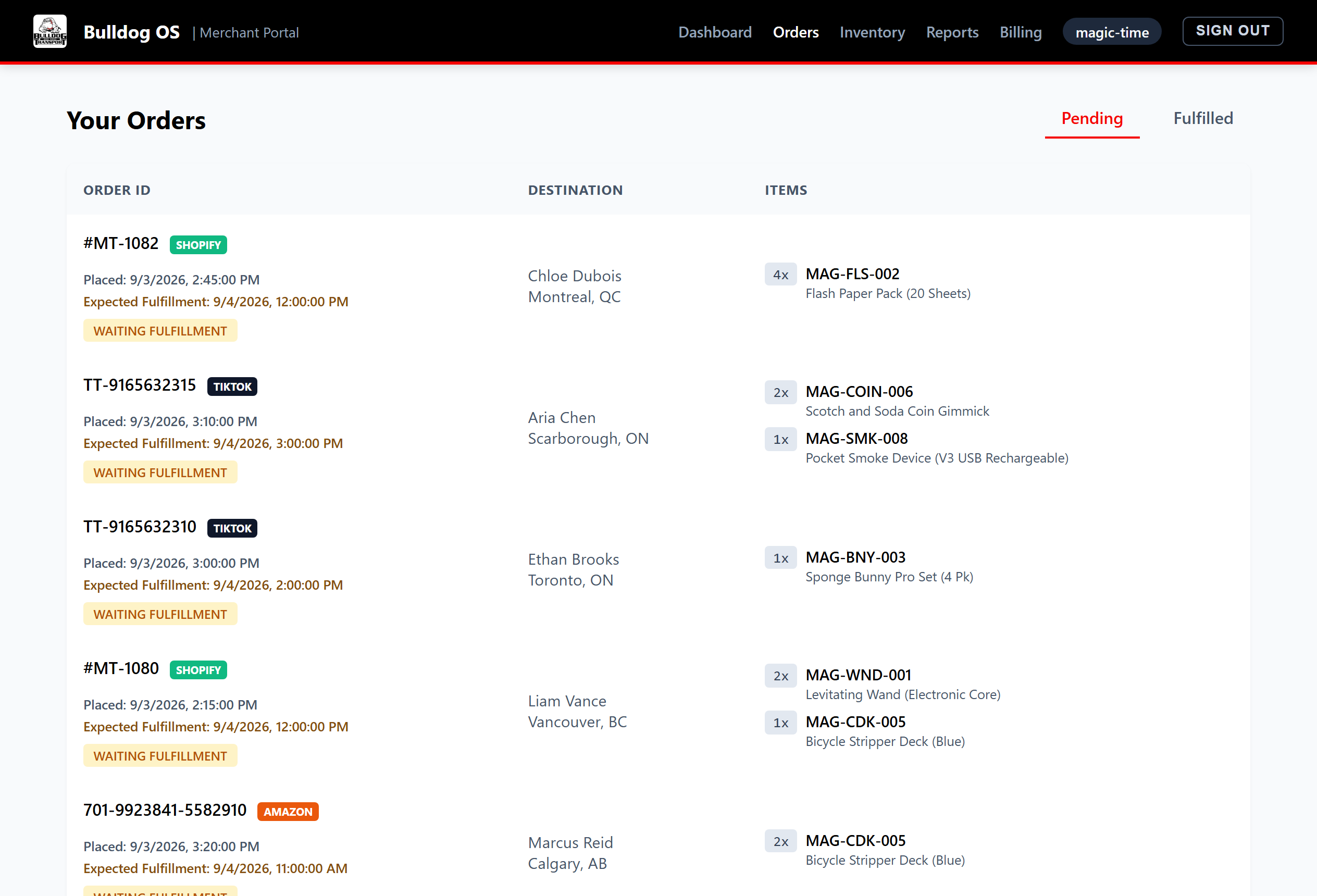The width and height of the screenshot is (1317, 896).
Task: Click the ITEMS column header
Action: 786,191
